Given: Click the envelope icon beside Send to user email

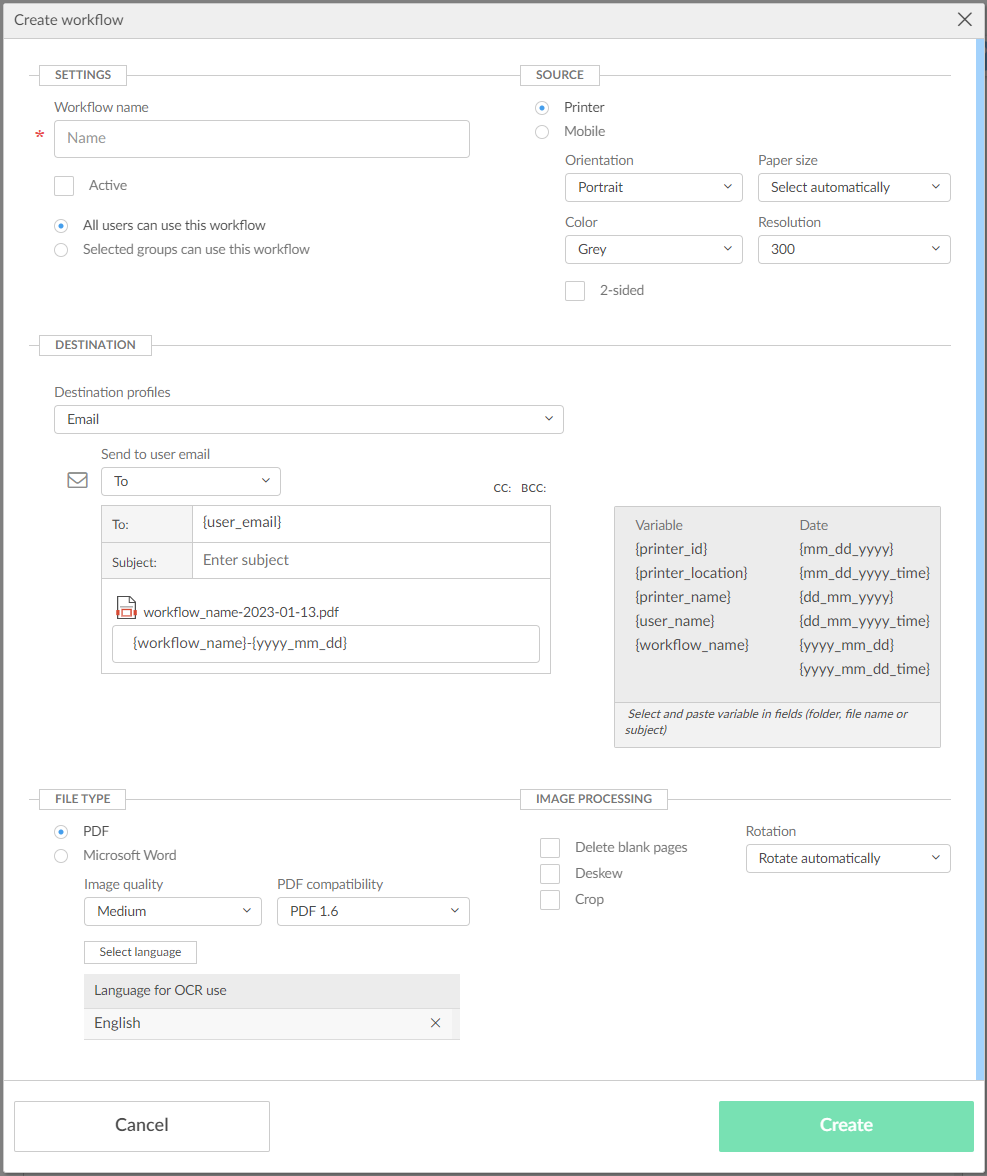Looking at the screenshot, I should (77, 481).
